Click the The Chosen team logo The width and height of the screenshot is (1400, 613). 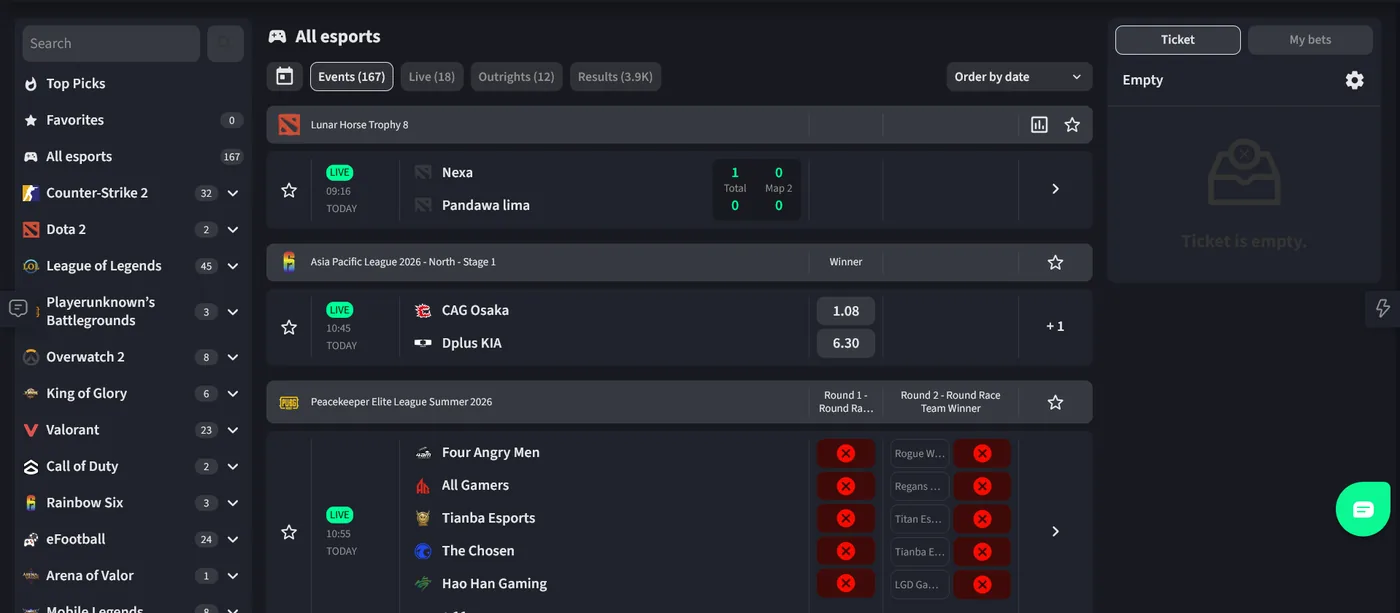pos(423,551)
